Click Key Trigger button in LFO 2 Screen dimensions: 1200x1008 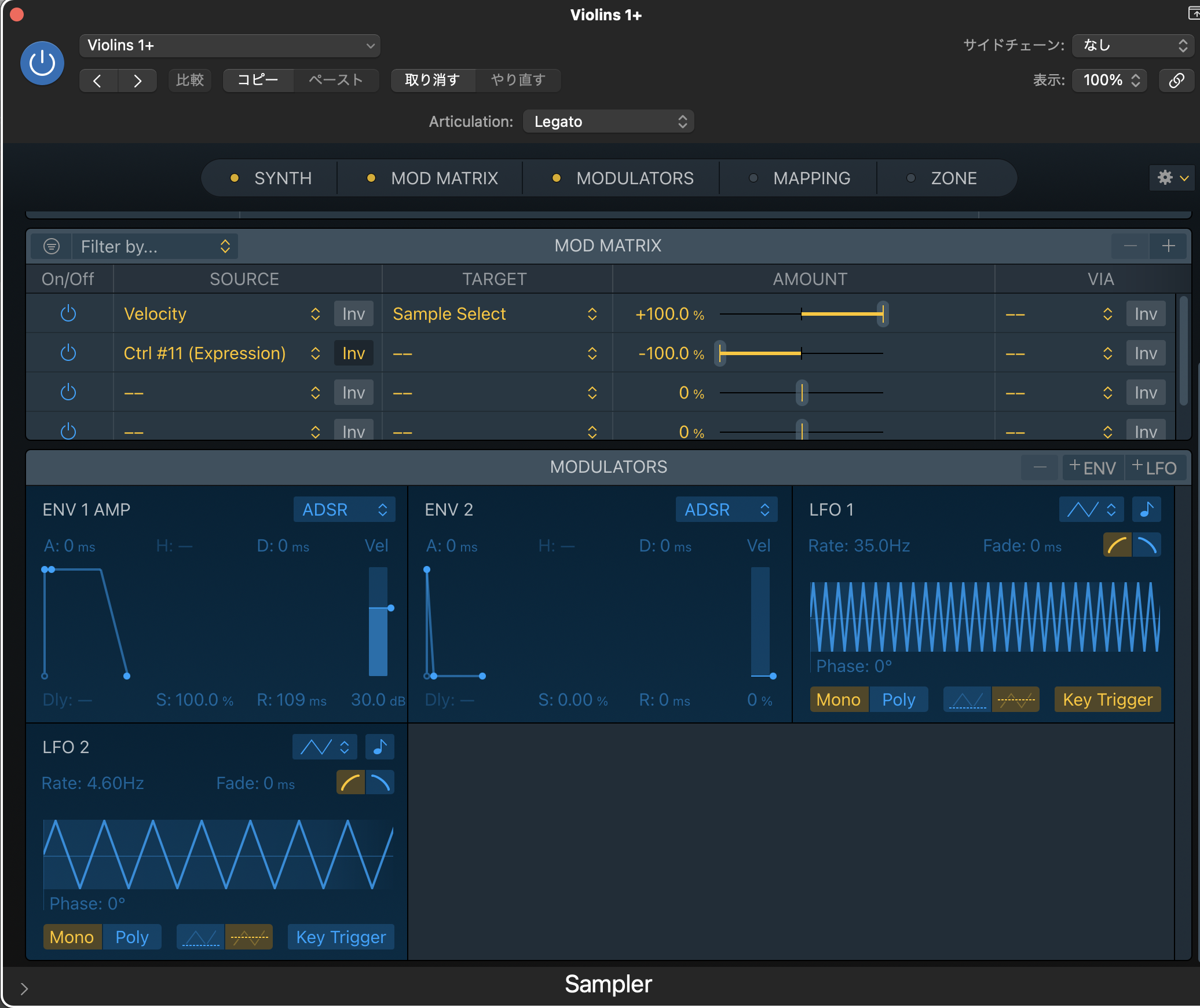pyautogui.click(x=341, y=937)
